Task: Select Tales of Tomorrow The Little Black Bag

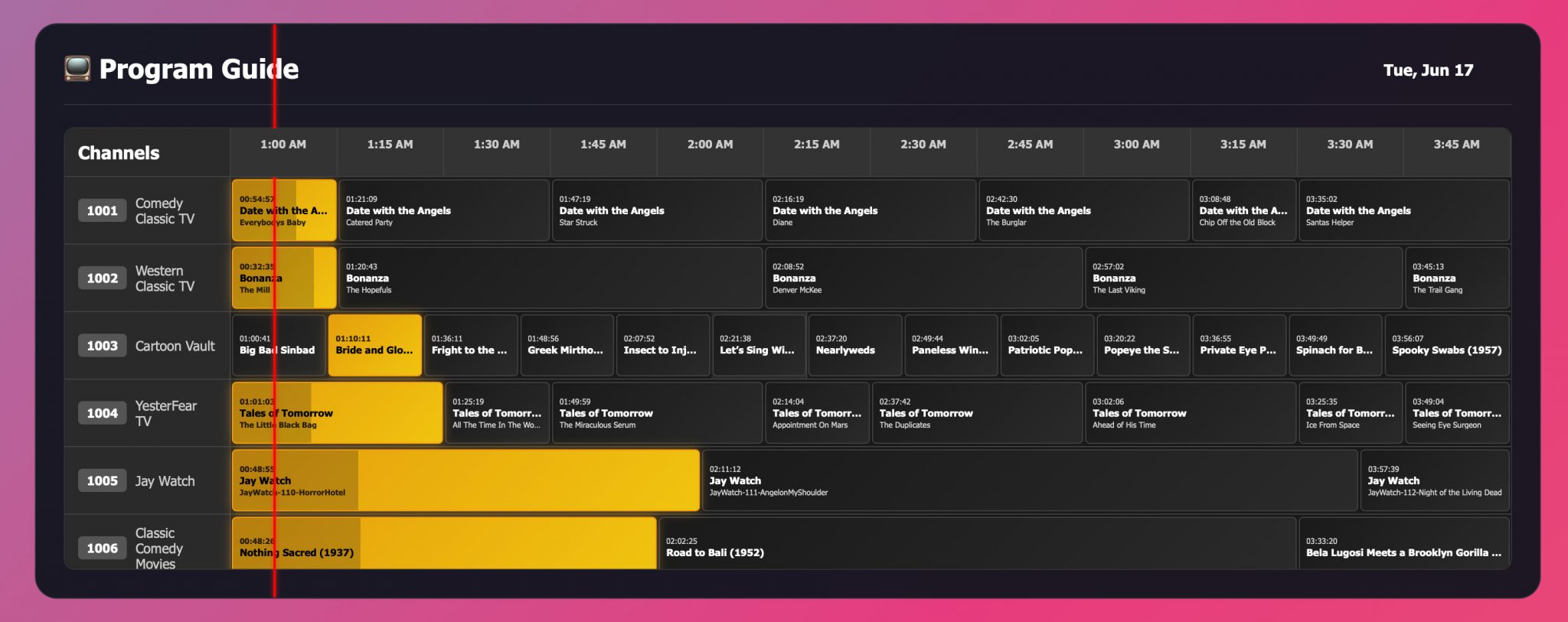Action: 338,413
